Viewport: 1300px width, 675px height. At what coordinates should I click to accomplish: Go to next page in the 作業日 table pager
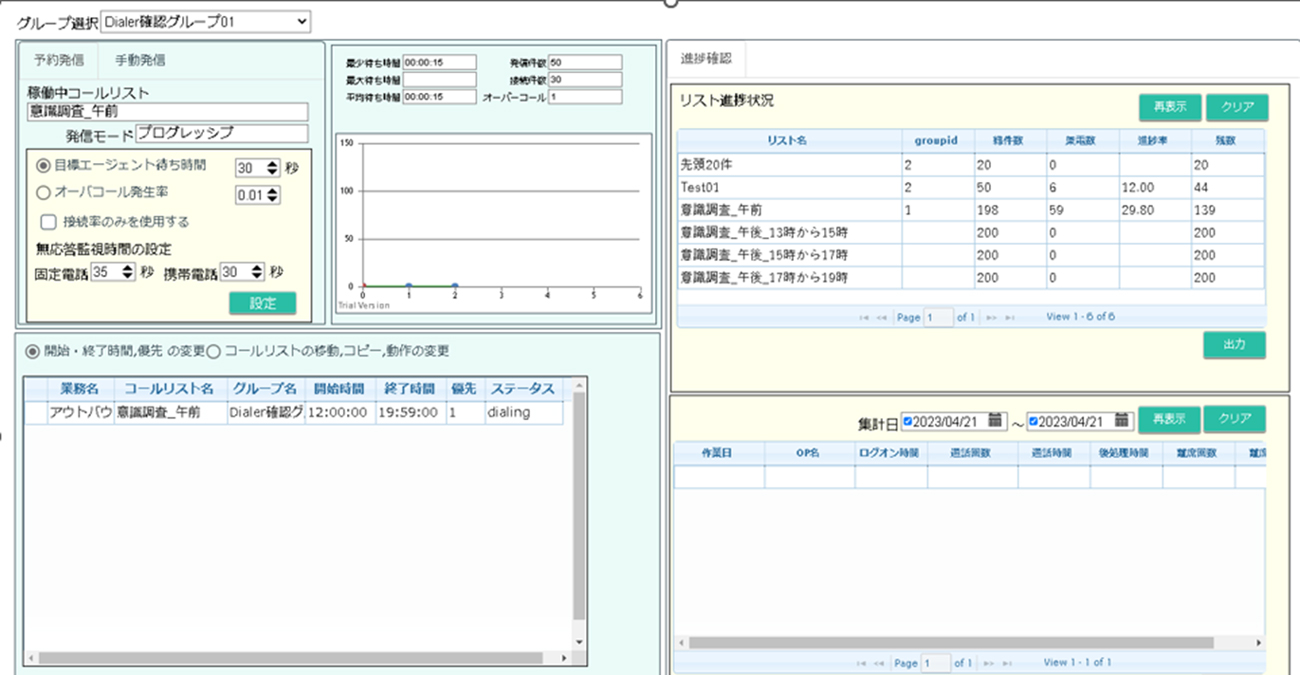pos(990,663)
